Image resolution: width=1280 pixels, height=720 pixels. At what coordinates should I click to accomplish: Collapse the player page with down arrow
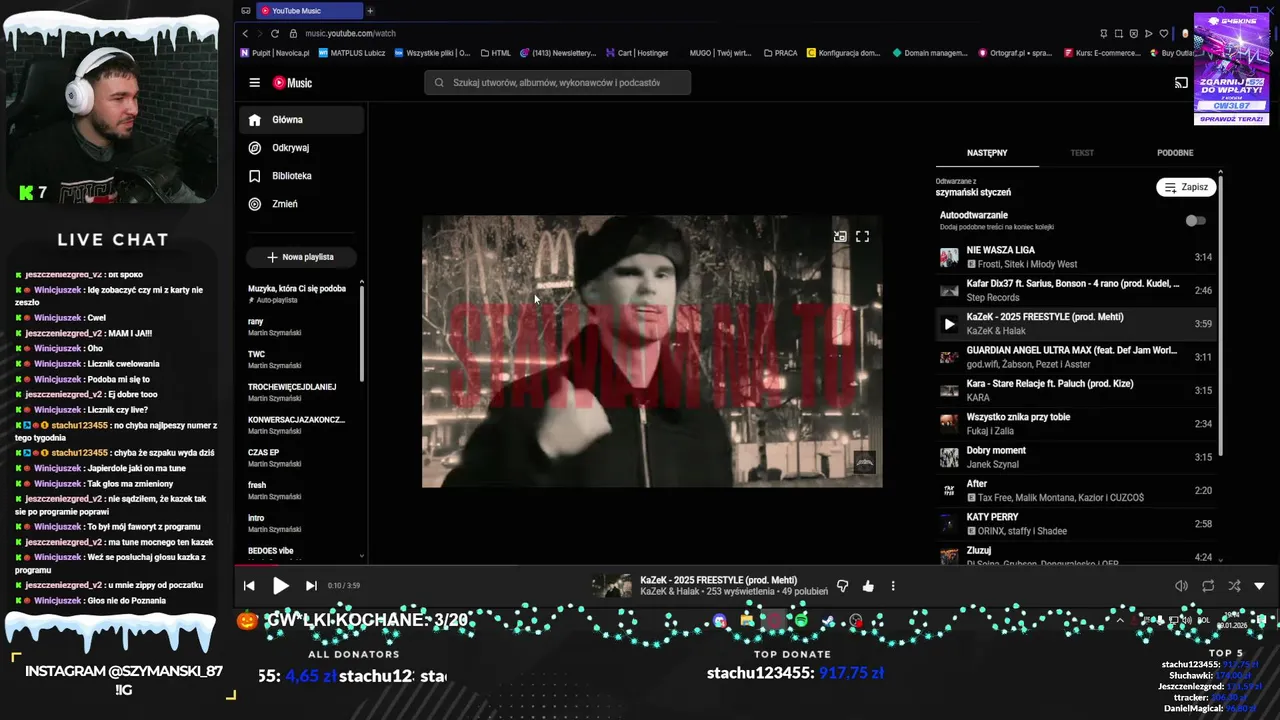(1259, 586)
